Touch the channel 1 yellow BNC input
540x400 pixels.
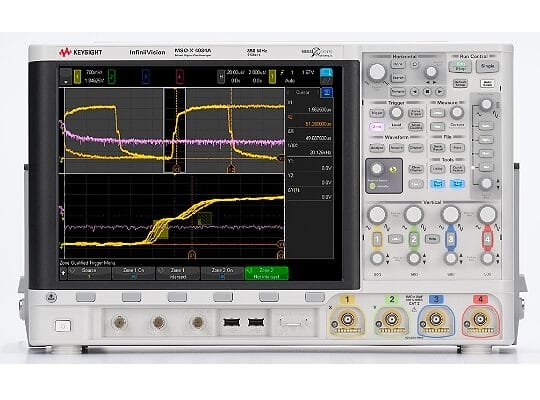346,320
